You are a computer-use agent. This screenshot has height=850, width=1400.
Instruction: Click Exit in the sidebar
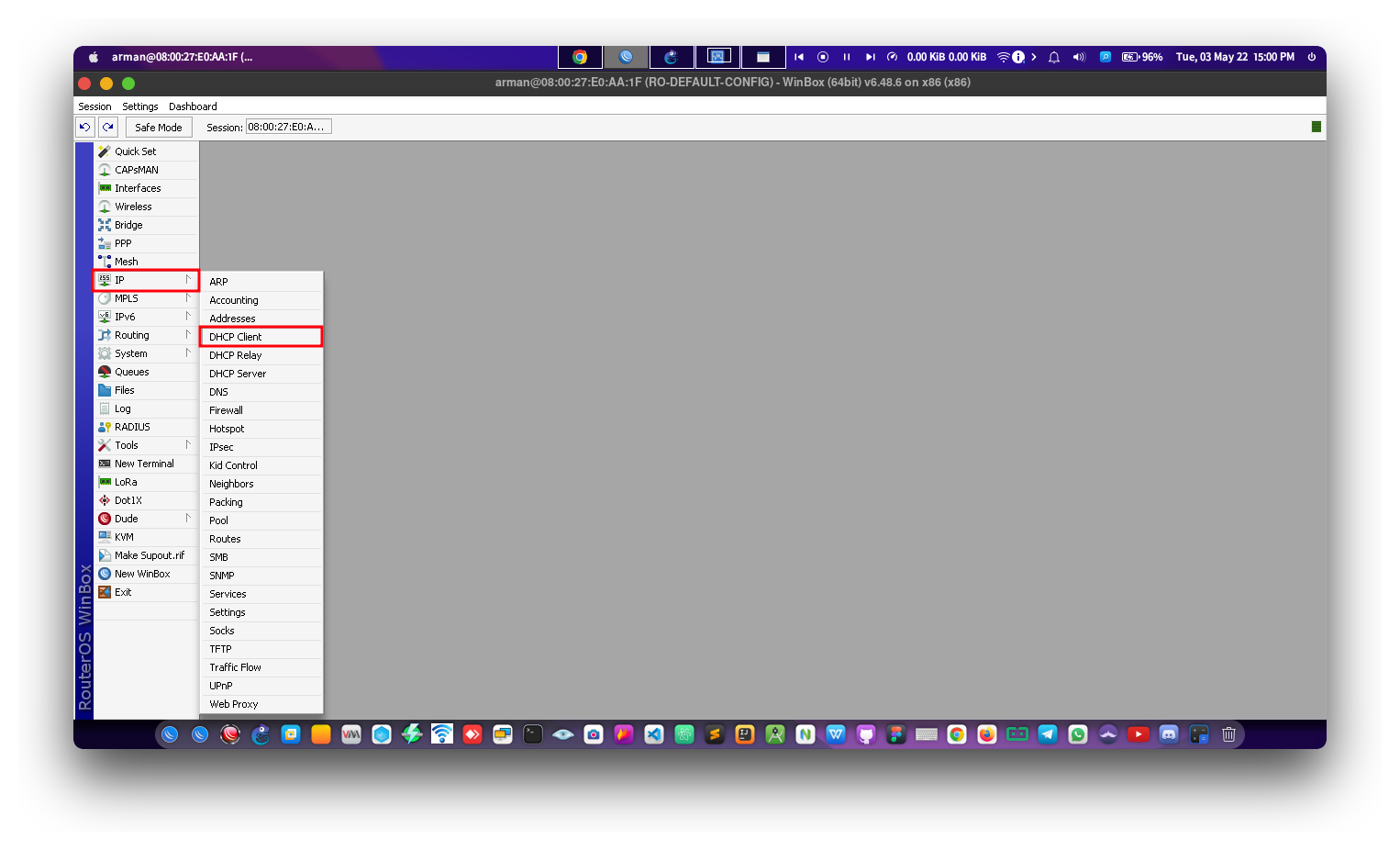122,591
